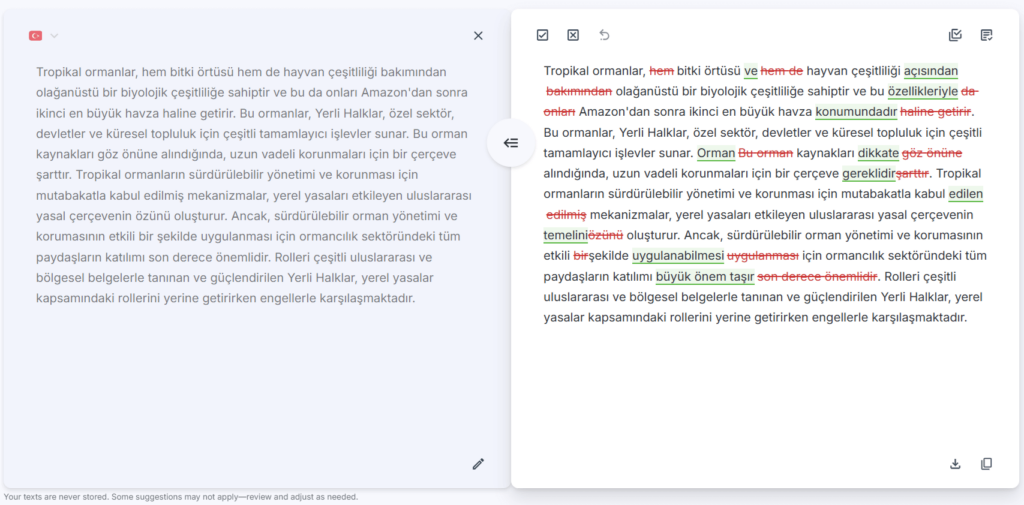Download the corrected text
This screenshot has height=505, width=1024.
click(x=955, y=464)
